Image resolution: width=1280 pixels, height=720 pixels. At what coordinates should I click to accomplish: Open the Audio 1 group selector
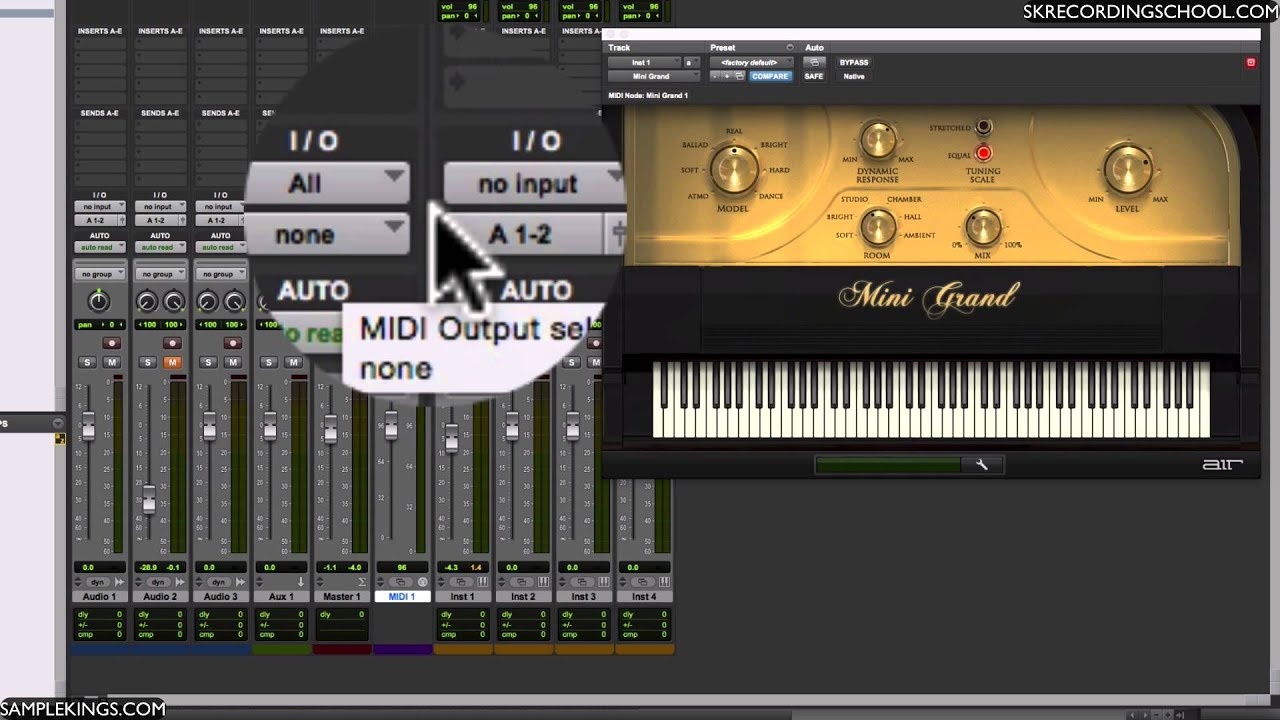point(99,274)
